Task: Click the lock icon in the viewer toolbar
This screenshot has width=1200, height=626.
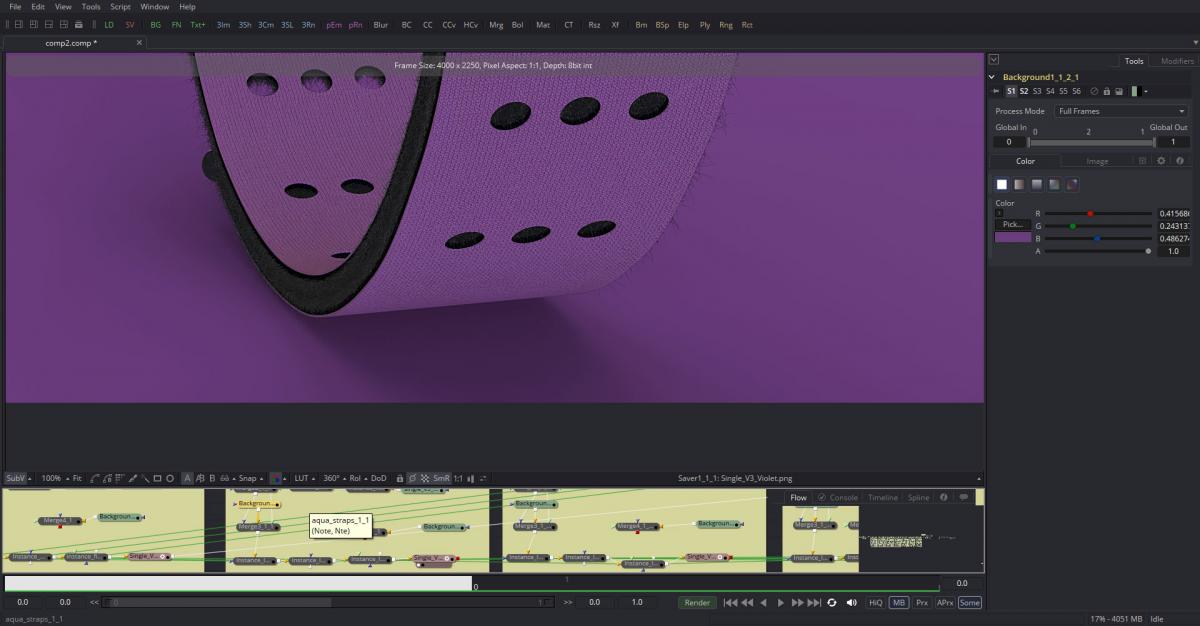Action: click(x=400, y=479)
